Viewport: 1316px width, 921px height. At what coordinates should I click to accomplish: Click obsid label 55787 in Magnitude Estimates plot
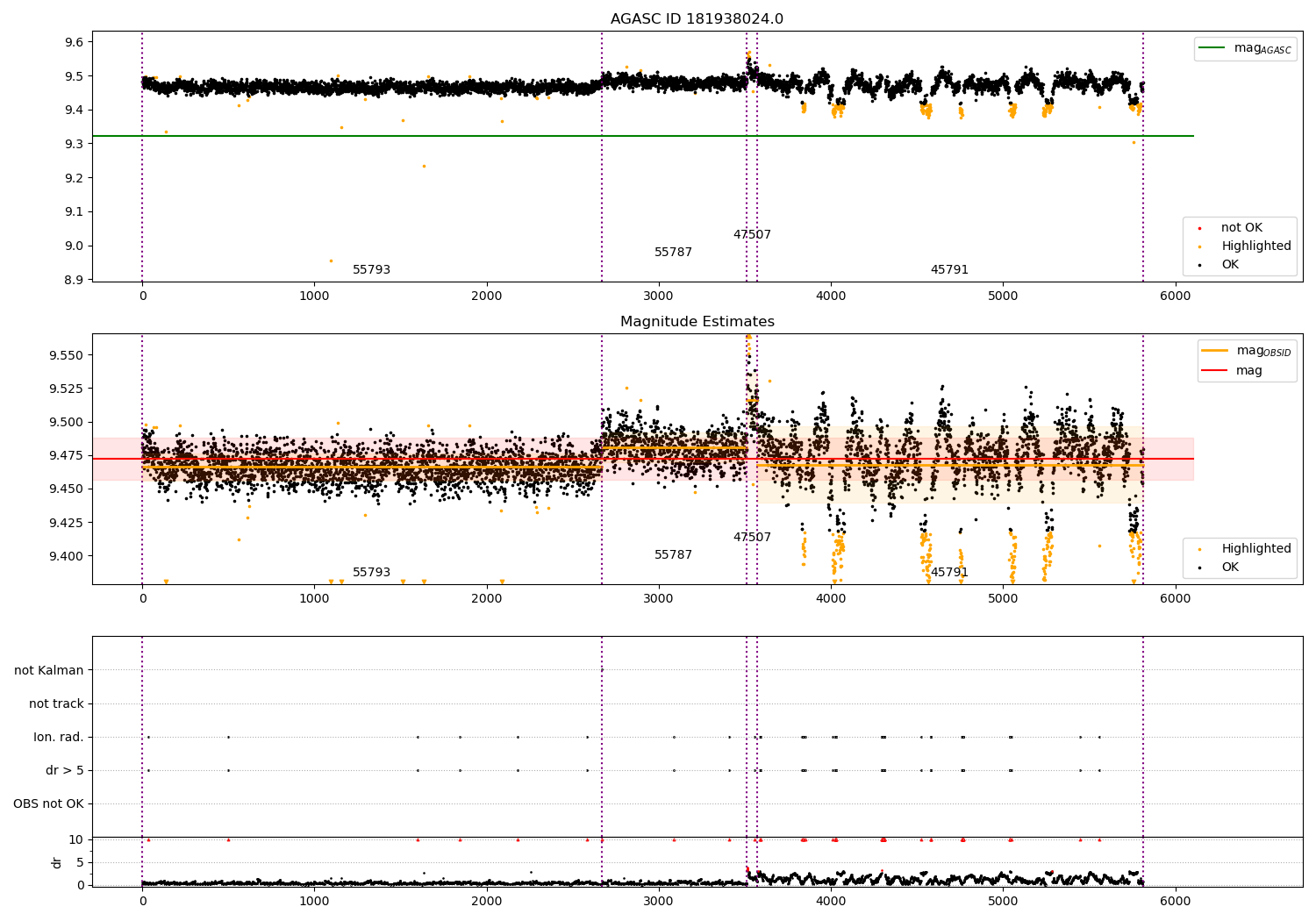[x=673, y=555]
